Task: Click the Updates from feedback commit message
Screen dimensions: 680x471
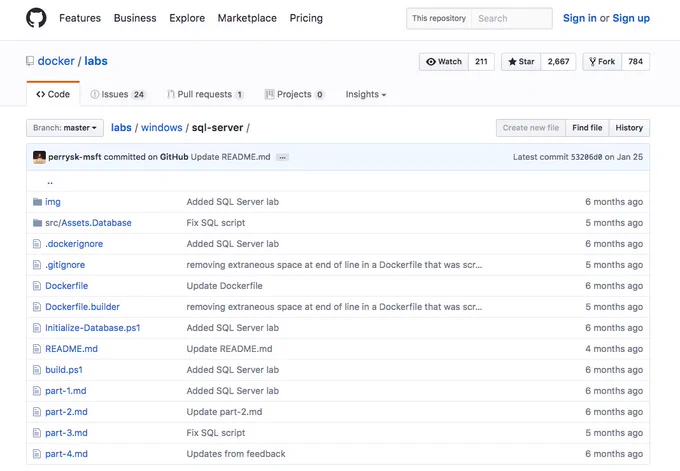Action: pyautogui.click(x=236, y=454)
